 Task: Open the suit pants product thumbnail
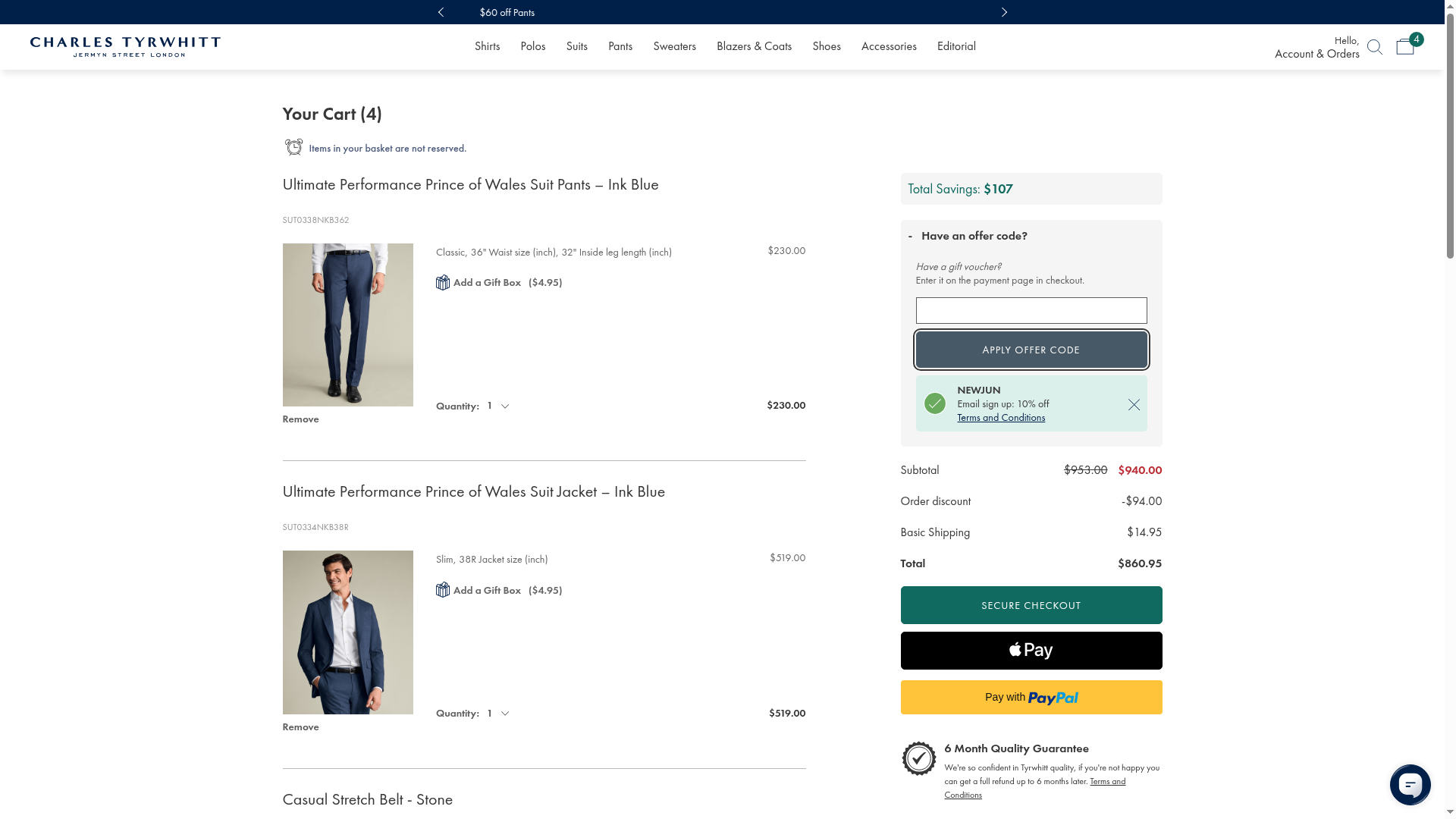(347, 325)
